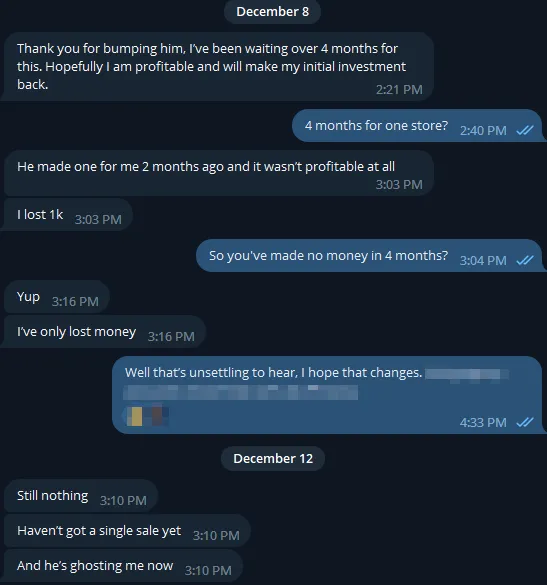Click the pixelated emoji in the blurred message
This screenshot has height=585, width=547.
pos(146,415)
